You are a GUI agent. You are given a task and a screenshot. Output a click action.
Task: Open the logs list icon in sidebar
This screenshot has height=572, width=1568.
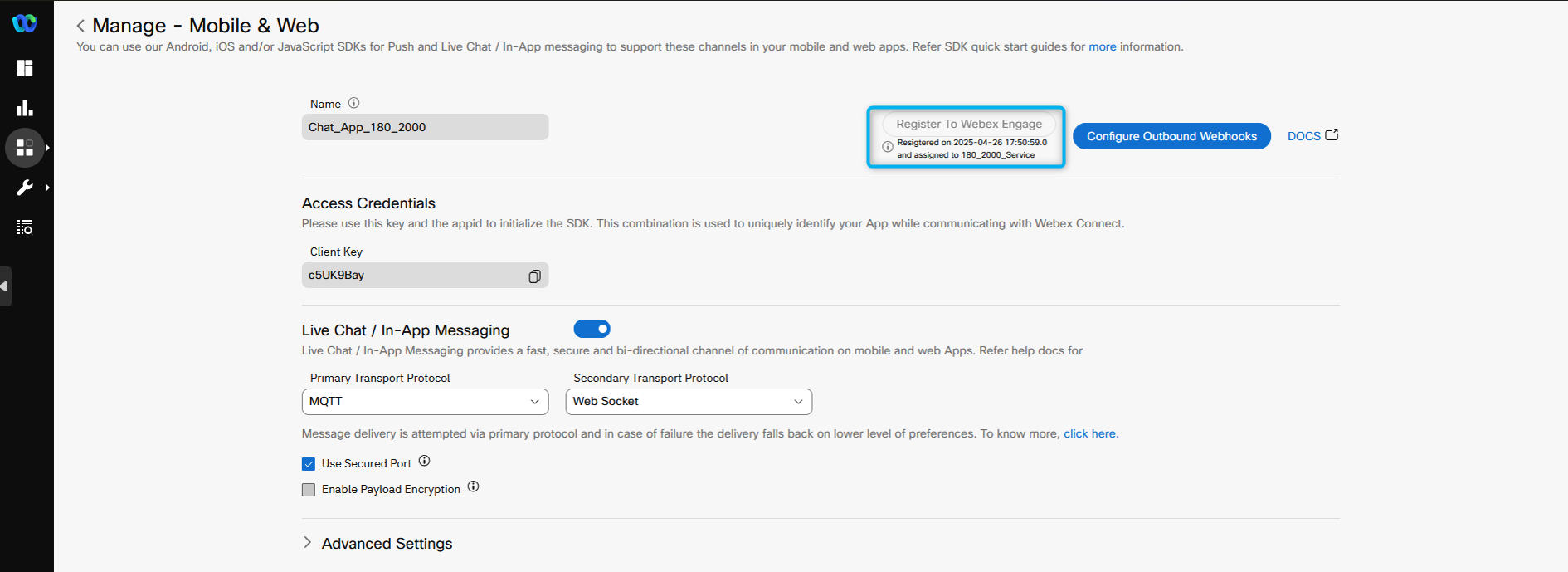tap(25, 227)
